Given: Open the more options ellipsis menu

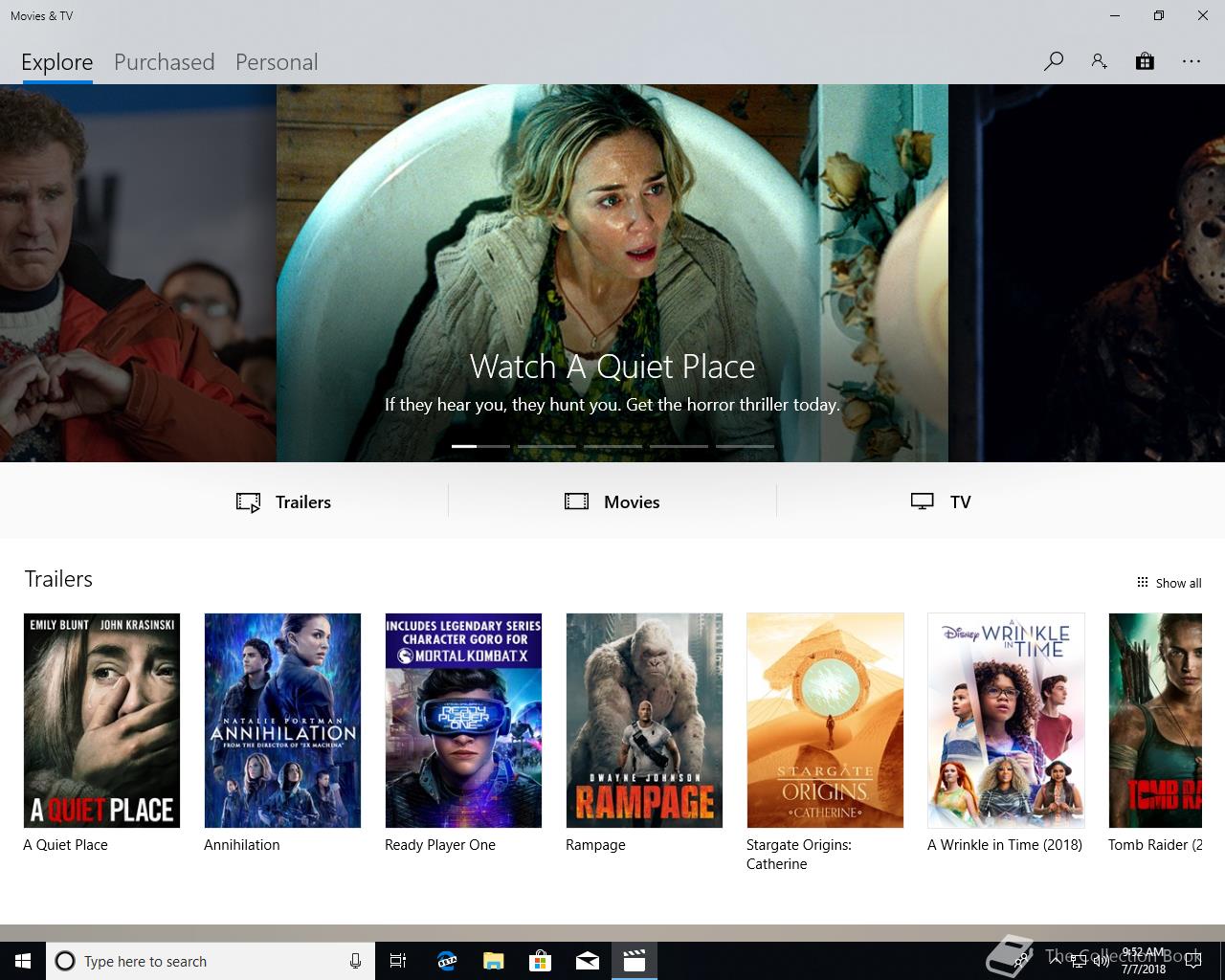Looking at the screenshot, I should [1192, 61].
